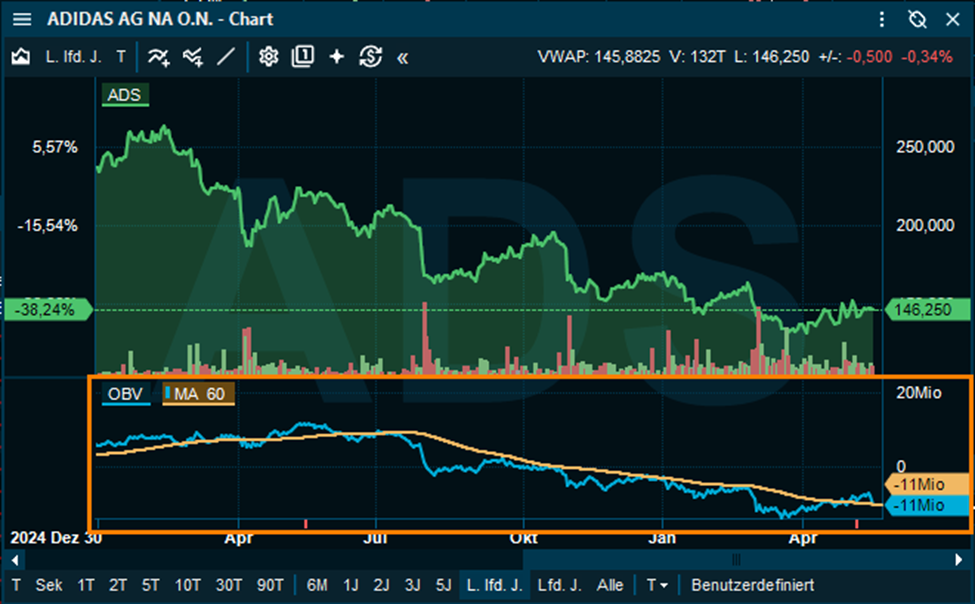Select the 'L. lfd. J.' period tab
975x604 pixels.
tap(494, 585)
